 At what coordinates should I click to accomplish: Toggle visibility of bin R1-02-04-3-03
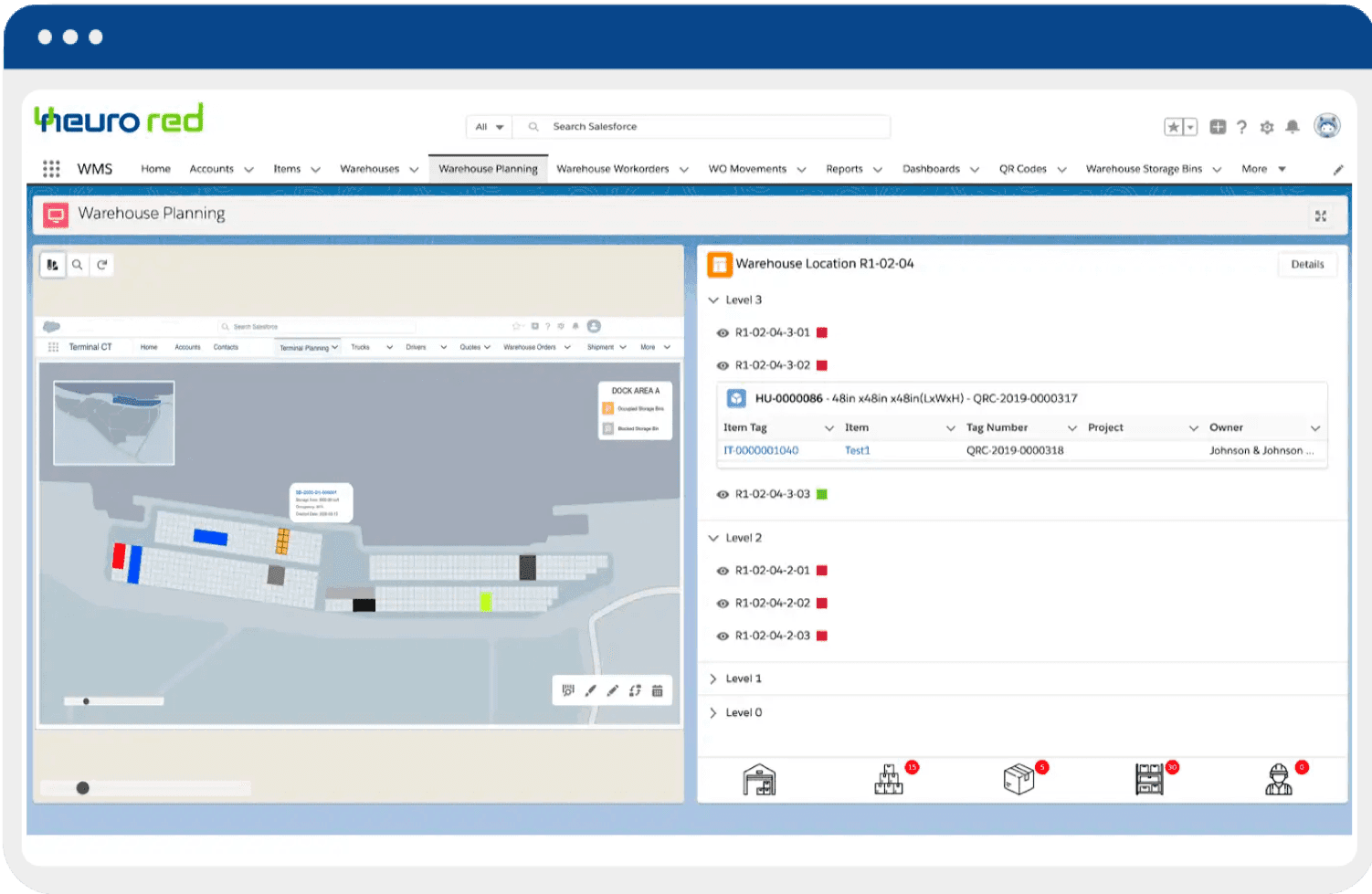723,495
